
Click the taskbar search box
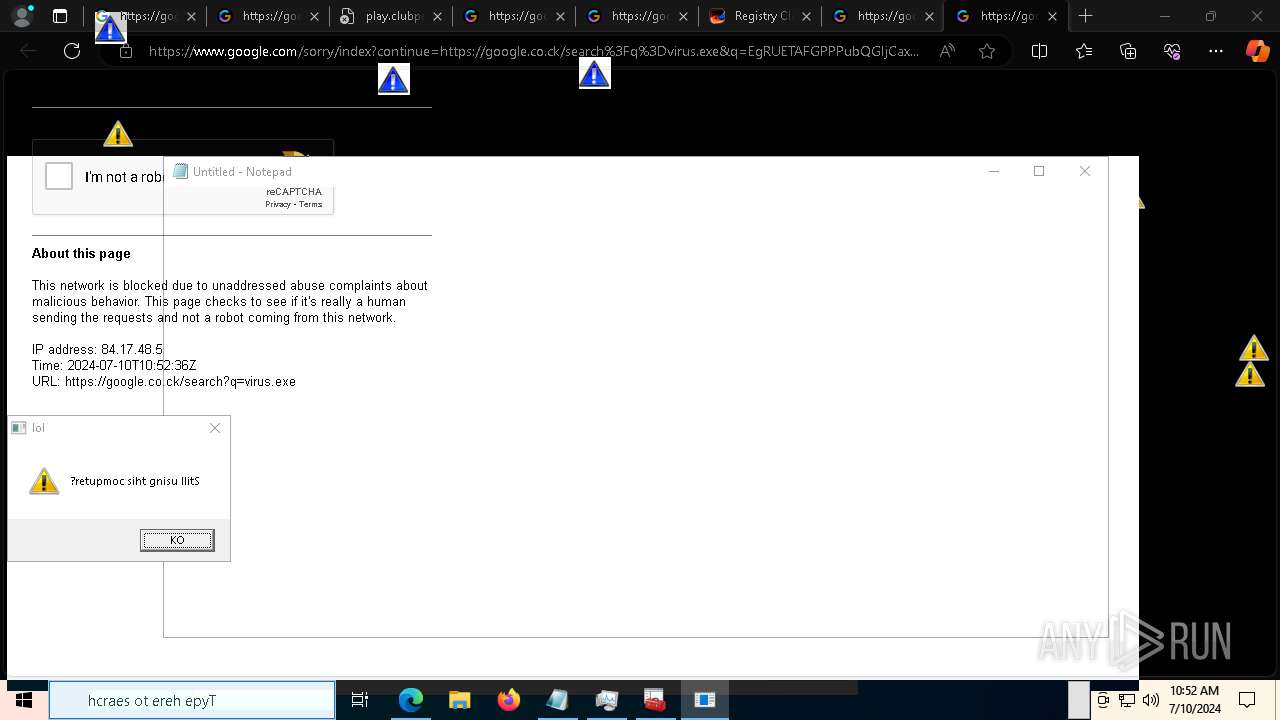[x=192, y=700]
